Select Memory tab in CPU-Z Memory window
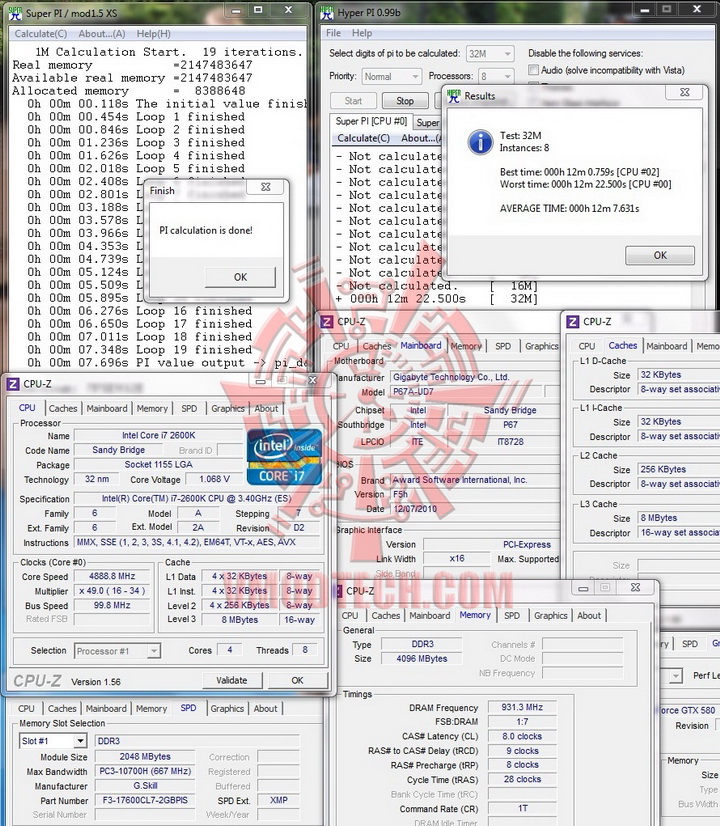This screenshot has height=826, width=720. pyautogui.click(x=475, y=615)
